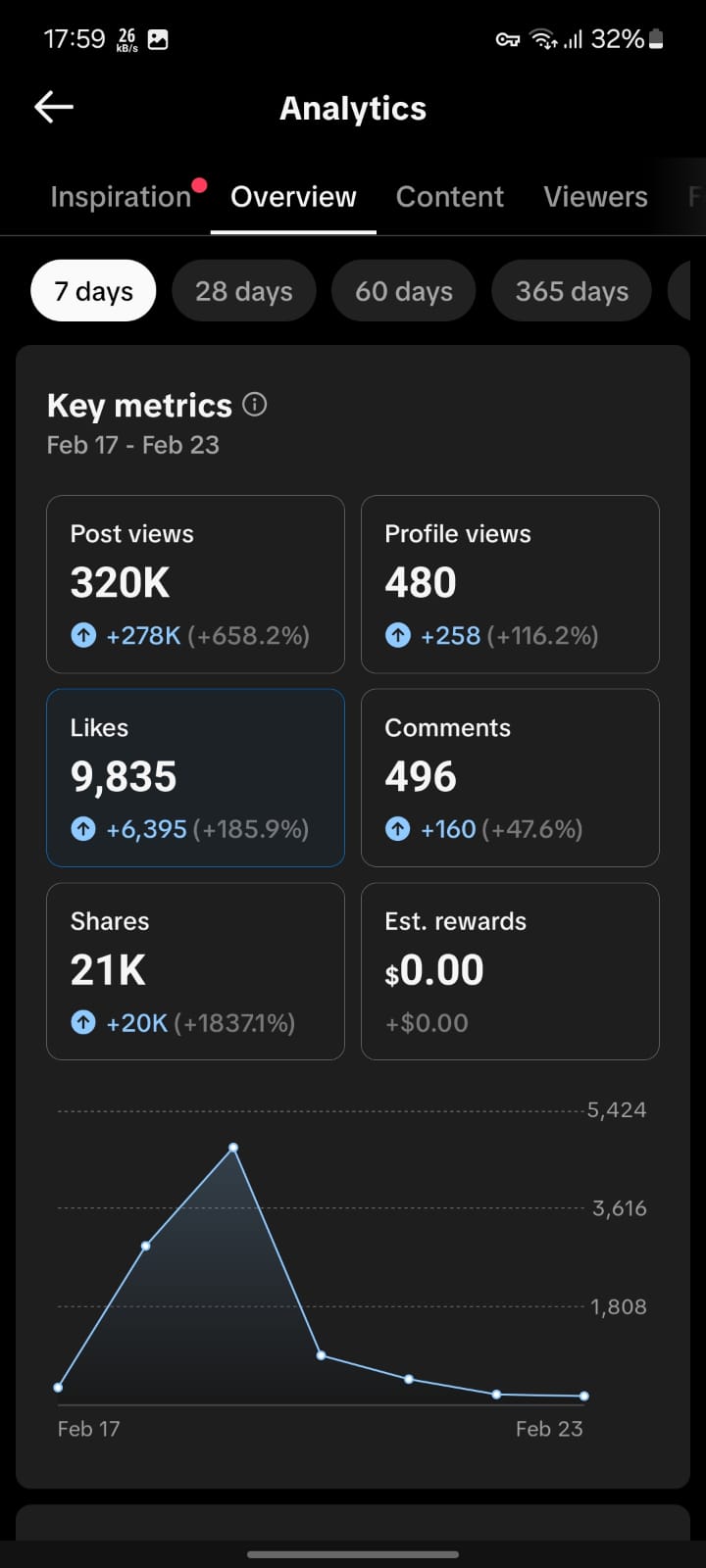Viewport: 706px width, 1568px height.
Task: Select the Shares metric card
Action: click(x=195, y=971)
